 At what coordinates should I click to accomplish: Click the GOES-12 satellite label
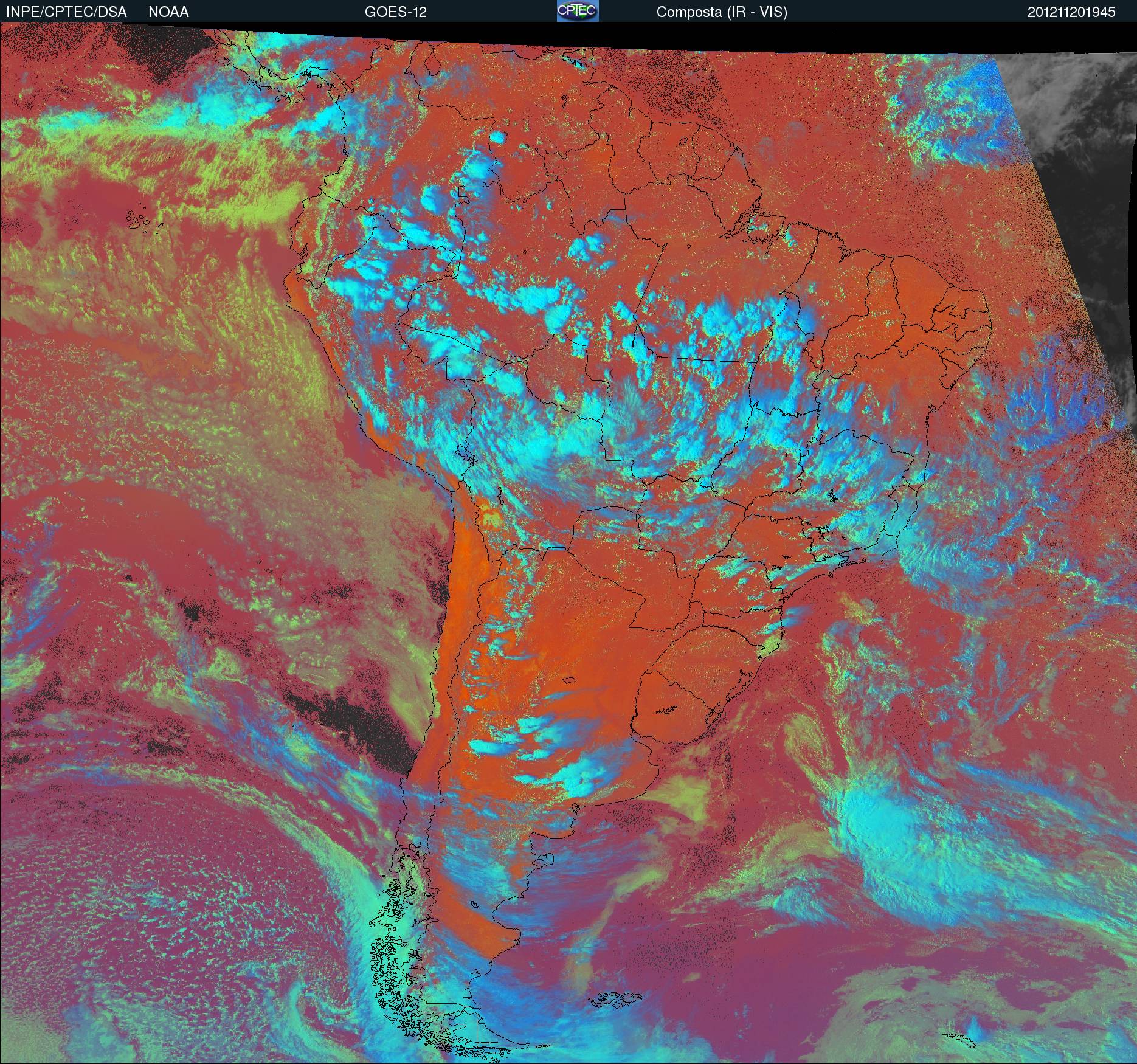pos(395,12)
